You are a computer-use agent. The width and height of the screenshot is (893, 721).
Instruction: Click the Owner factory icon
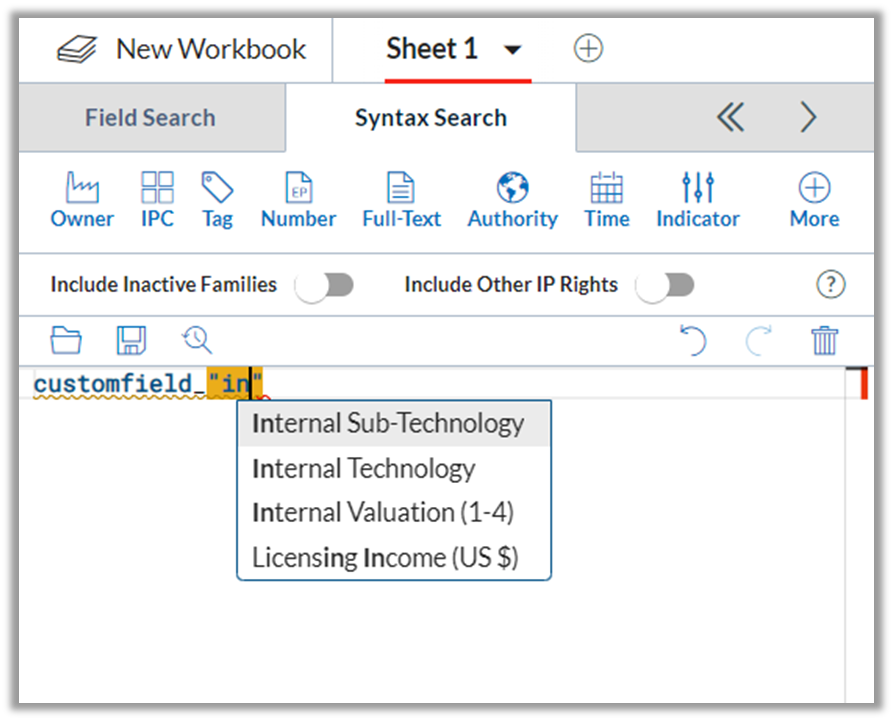(82, 187)
